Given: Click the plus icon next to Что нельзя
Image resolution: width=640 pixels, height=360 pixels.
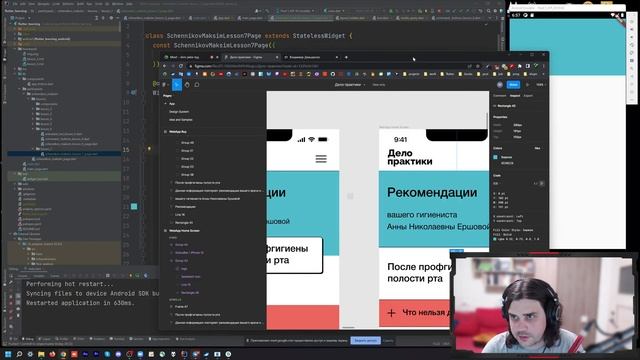Looking at the screenshot, I should coord(391,313).
